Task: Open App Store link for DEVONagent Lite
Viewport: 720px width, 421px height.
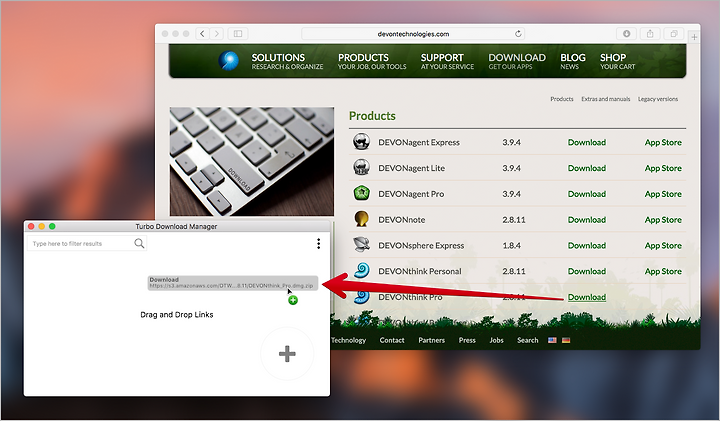Action: pyautogui.click(x=663, y=168)
